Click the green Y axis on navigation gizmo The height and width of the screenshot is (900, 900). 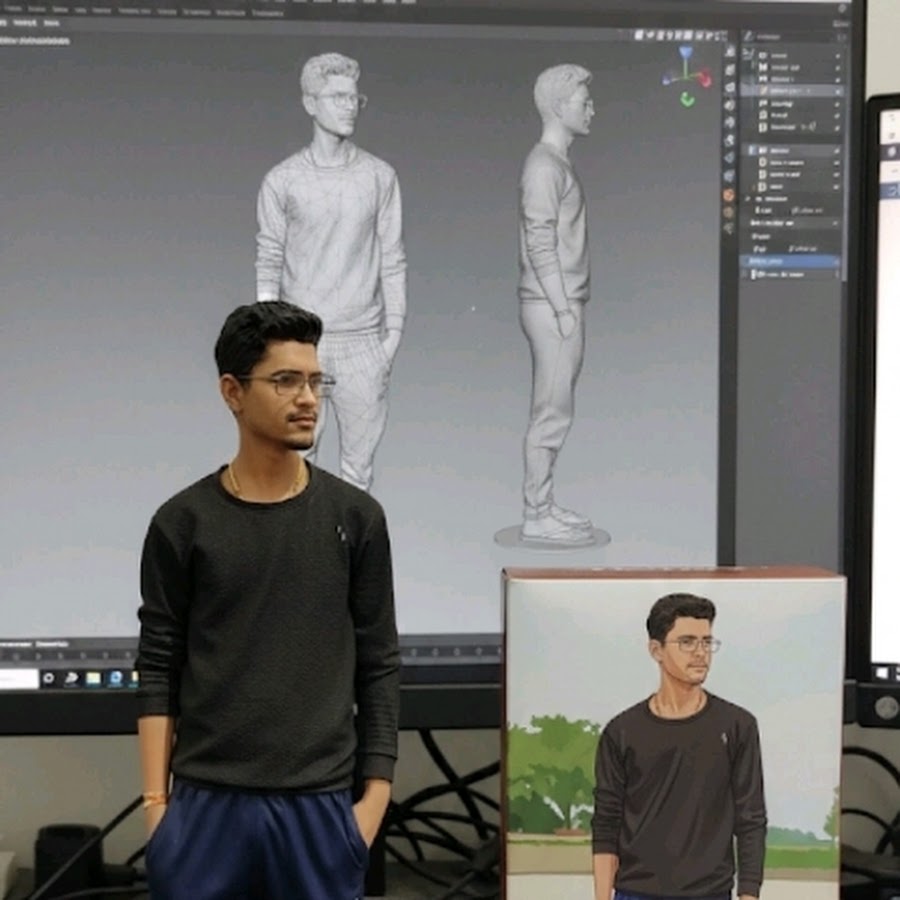tap(687, 98)
